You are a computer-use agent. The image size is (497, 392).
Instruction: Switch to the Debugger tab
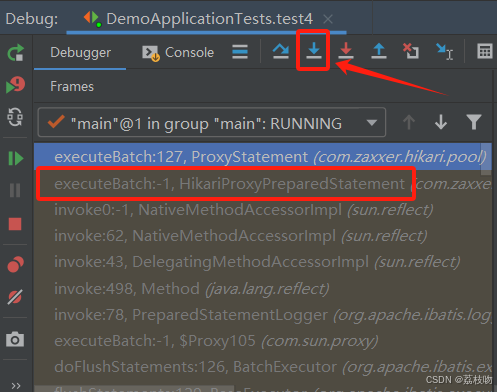click(x=80, y=52)
